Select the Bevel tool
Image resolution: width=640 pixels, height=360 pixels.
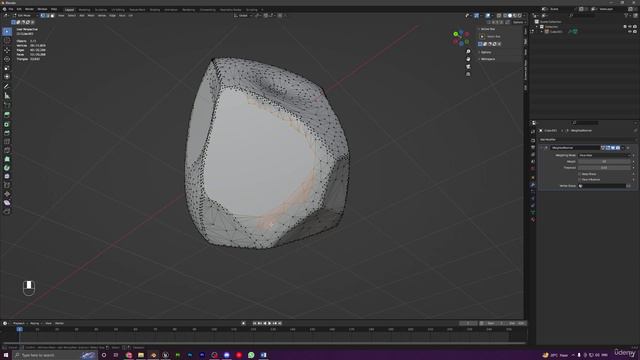tap(7, 133)
